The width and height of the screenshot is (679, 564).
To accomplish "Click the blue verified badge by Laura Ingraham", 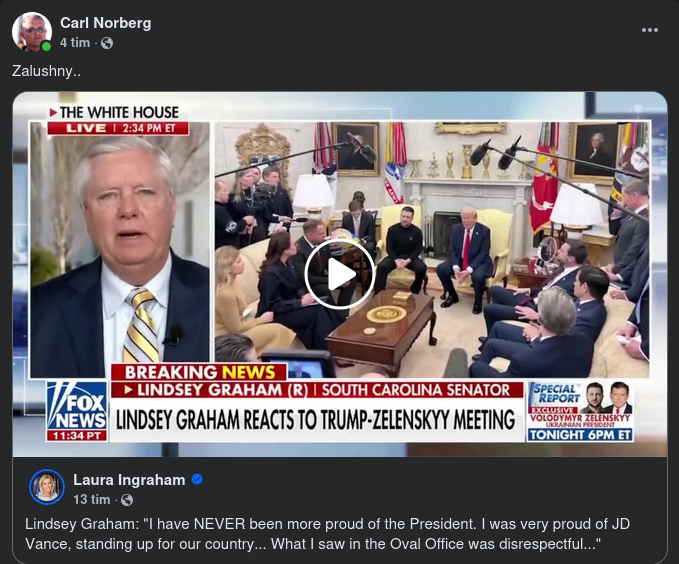I will tap(197, 480).
